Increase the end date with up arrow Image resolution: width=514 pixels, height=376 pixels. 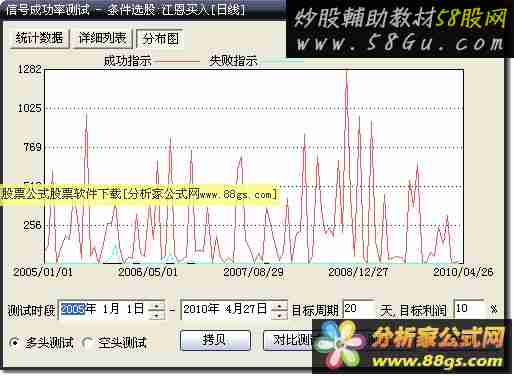point(279,305)
